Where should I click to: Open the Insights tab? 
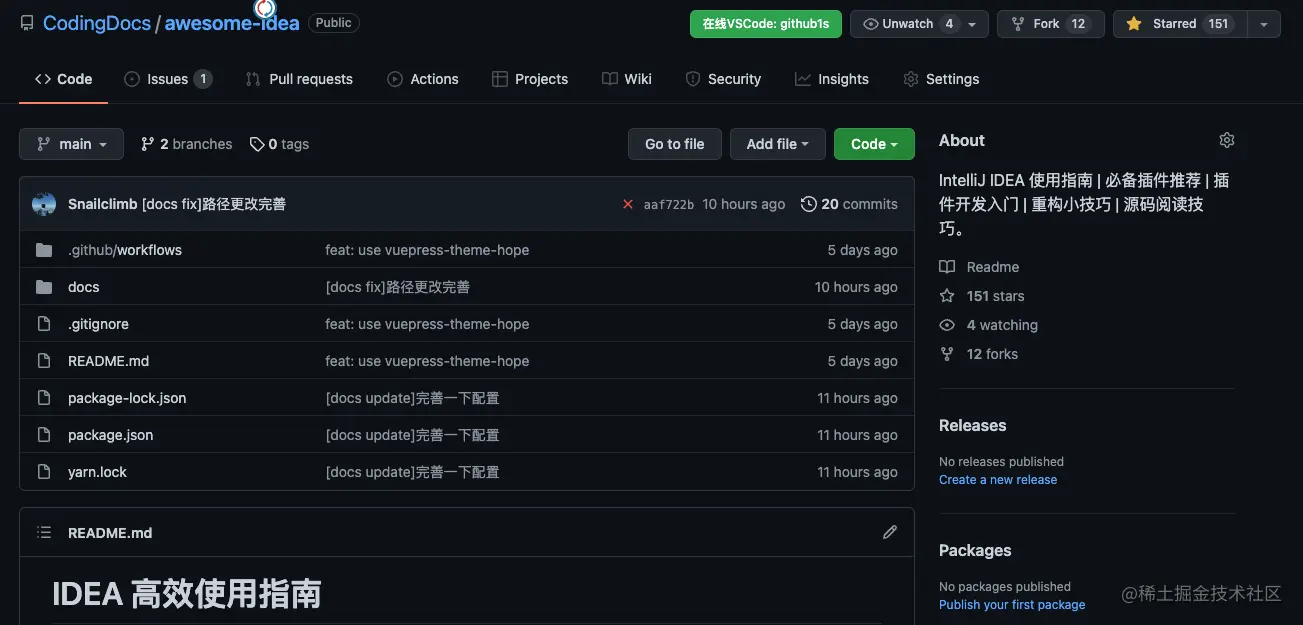tap(832, 79)
